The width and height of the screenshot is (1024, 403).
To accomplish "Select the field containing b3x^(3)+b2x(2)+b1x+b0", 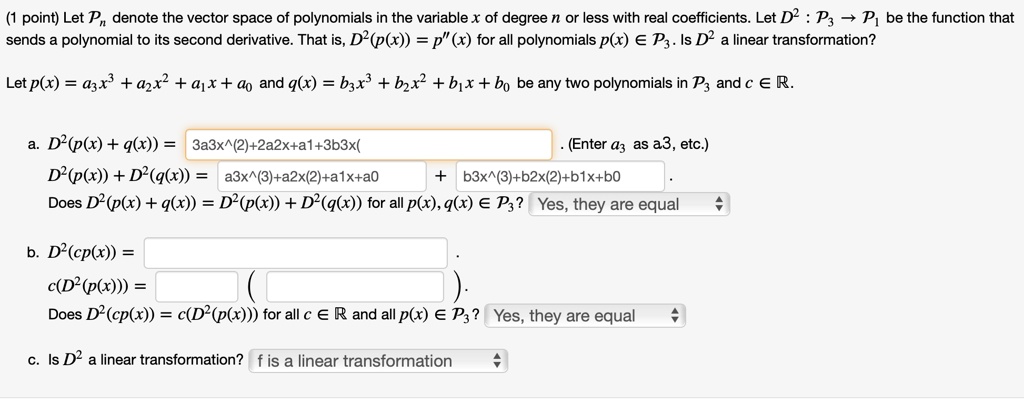I will point(560,177).
